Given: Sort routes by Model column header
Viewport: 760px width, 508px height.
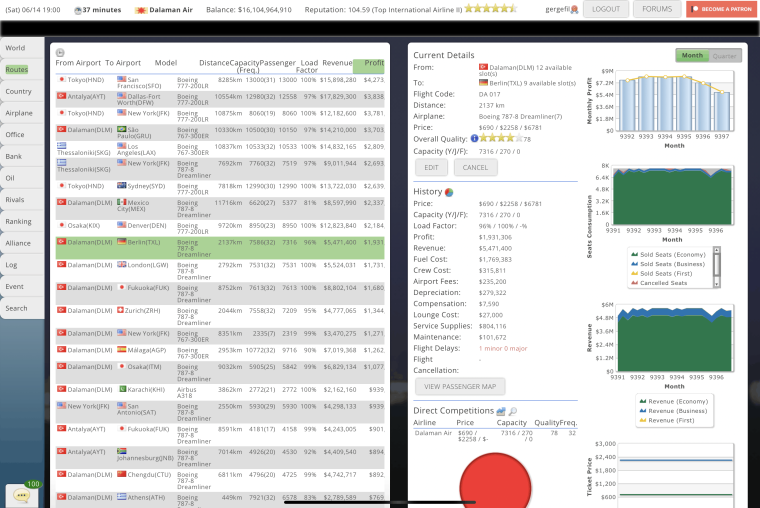Looking at the screenshot, I should (x=166, y=63).
